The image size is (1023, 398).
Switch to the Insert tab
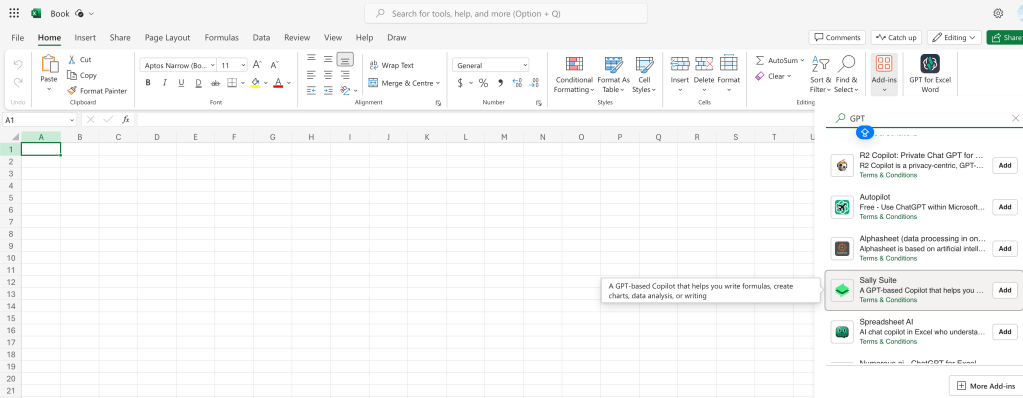click(x=85, y=38)
